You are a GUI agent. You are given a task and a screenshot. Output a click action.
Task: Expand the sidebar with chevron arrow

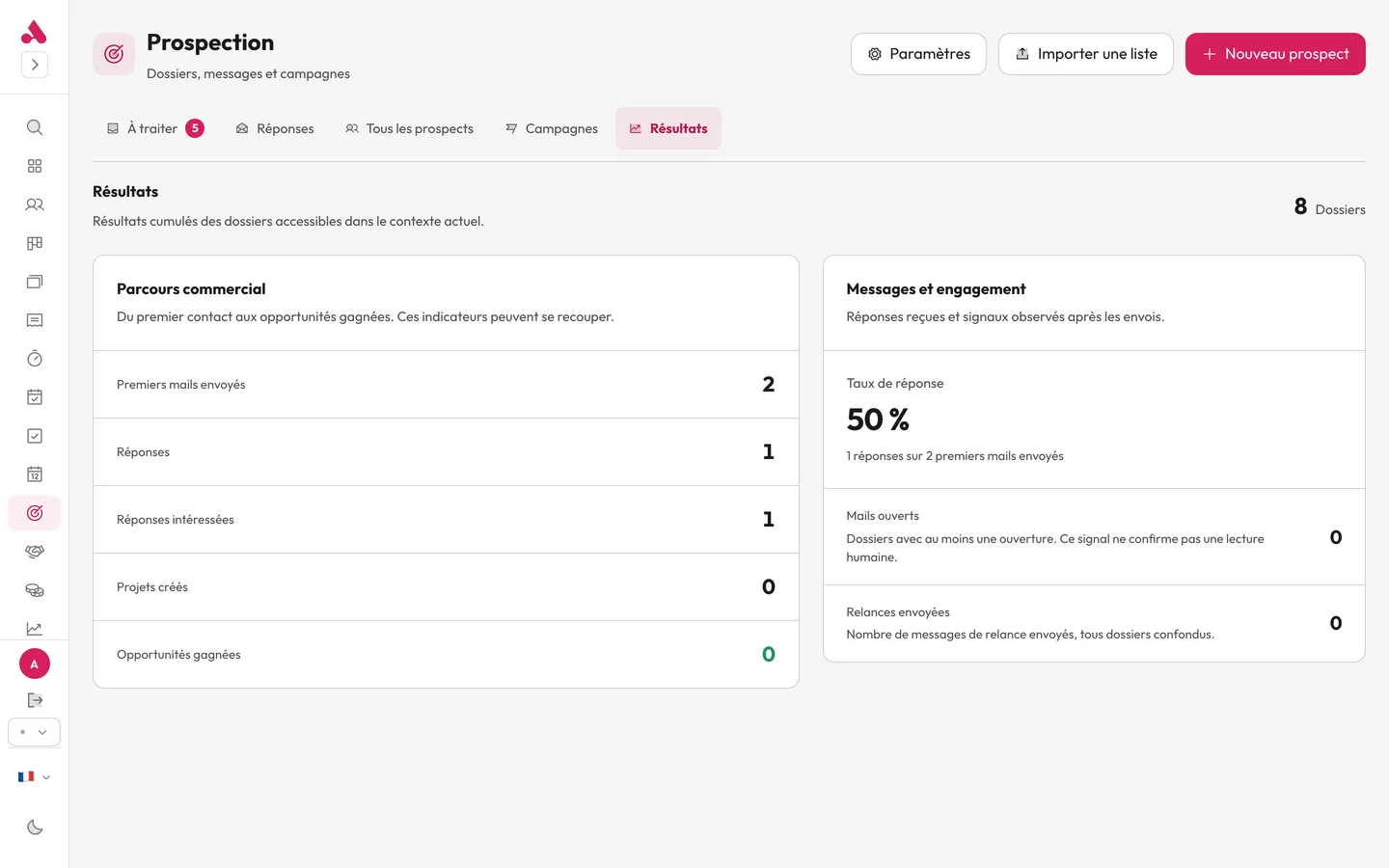tap(35, 65)
